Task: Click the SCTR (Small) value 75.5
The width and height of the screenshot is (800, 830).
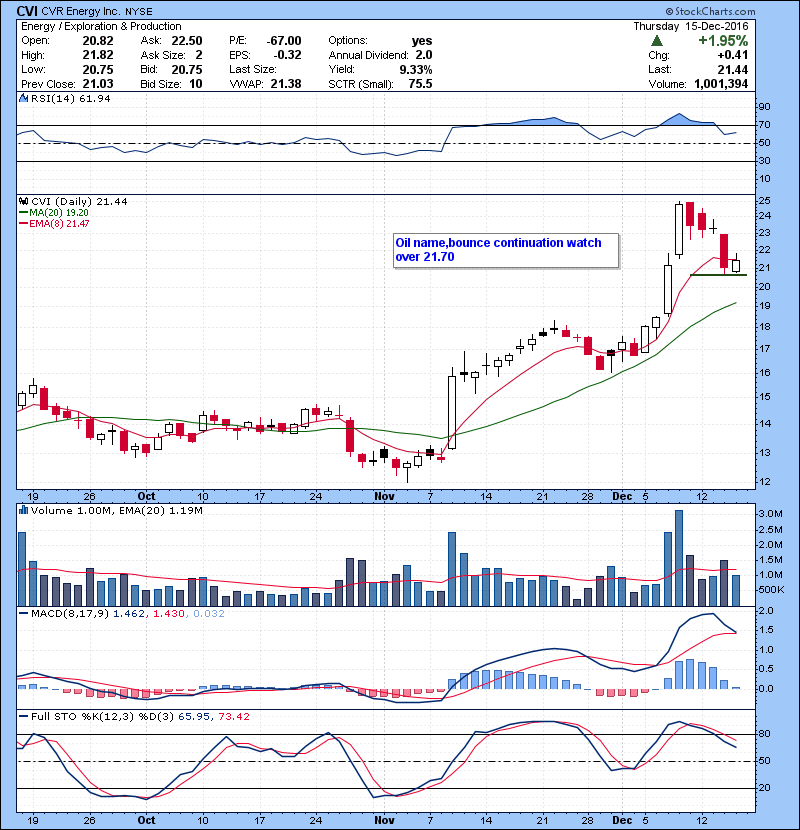Action: point(420,84)
